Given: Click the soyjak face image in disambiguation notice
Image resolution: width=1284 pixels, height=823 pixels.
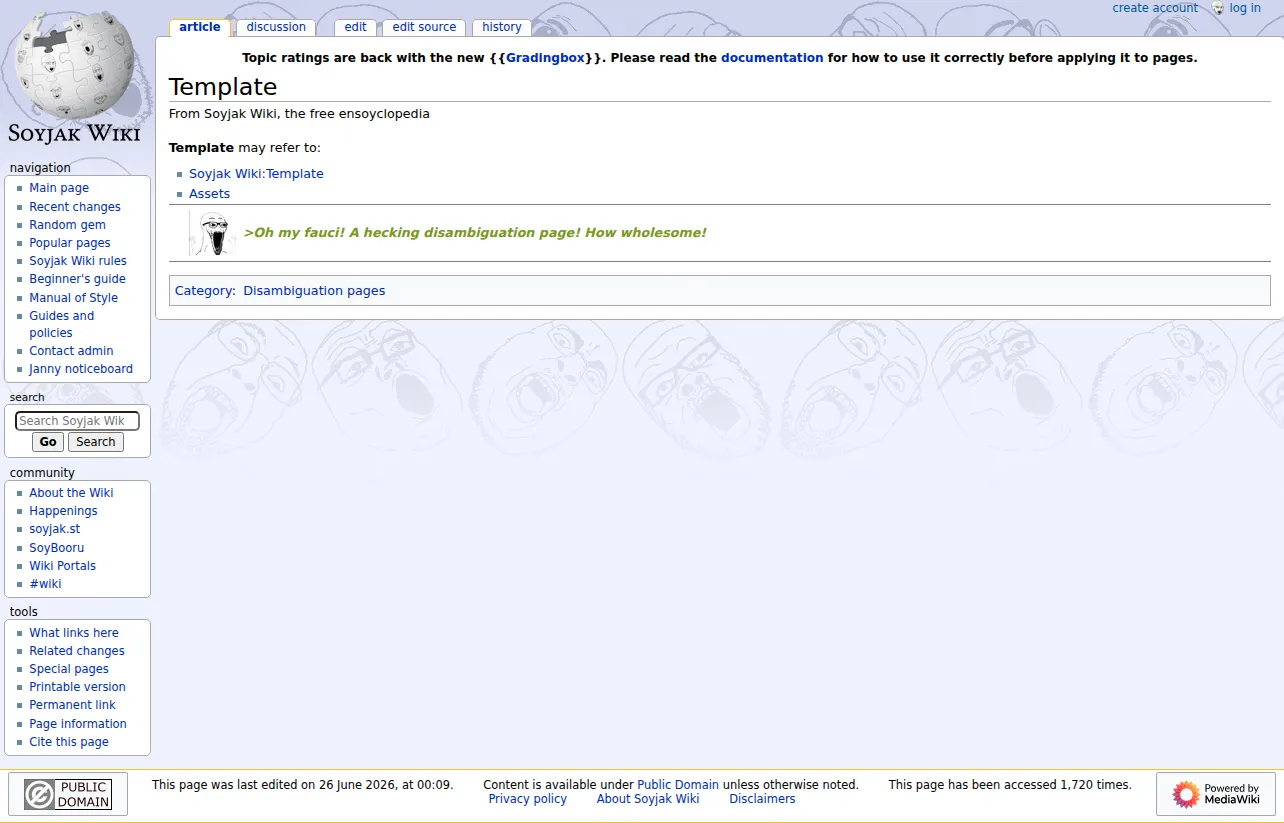Looking at the screenshot, I should pyautogui.click(x=213, y=233).
